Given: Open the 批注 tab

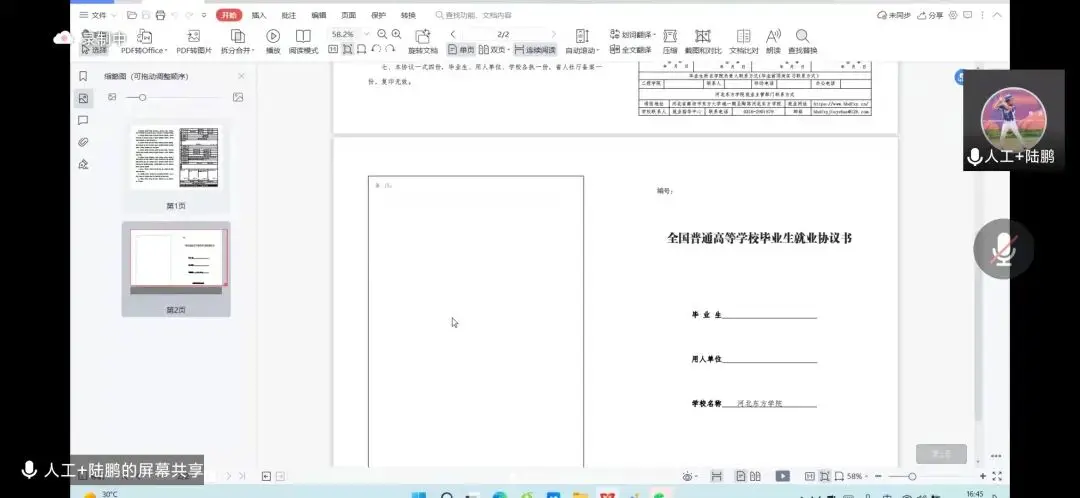Looking at the screenshot, I should [x=289, y=14].
